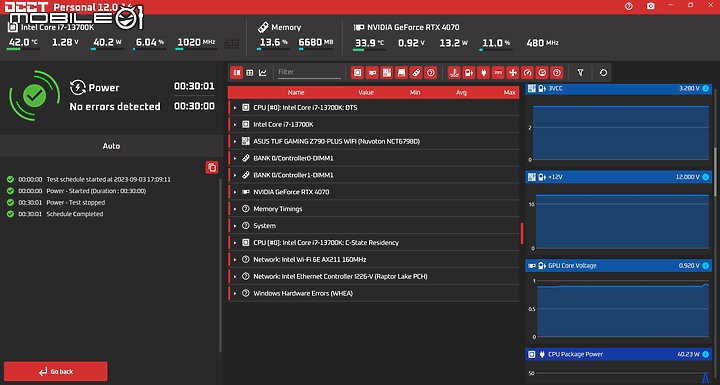Click the 'Schedule Completed' log entry
The image size is (720, 385).
[75, 214]
